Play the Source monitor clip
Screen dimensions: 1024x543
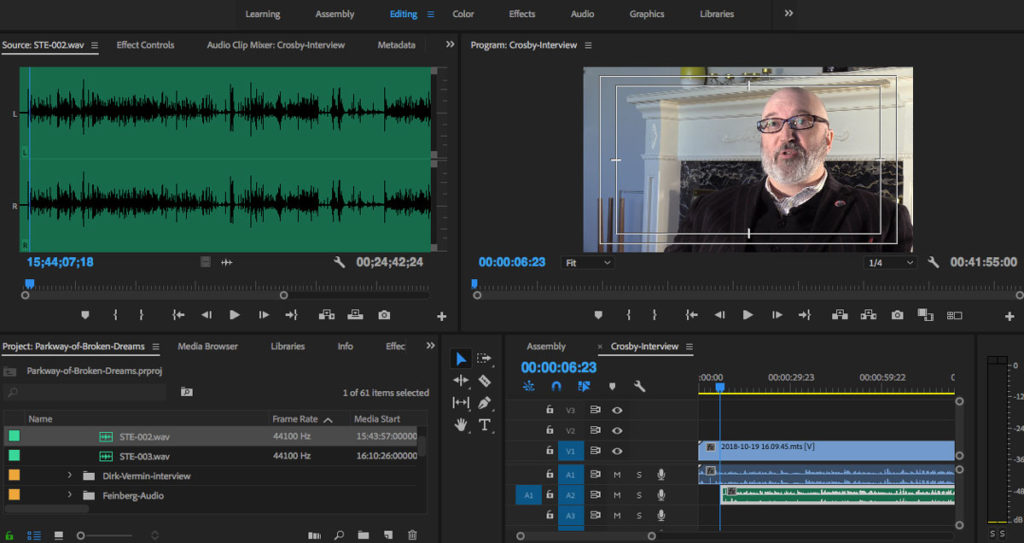click(234, 315)
